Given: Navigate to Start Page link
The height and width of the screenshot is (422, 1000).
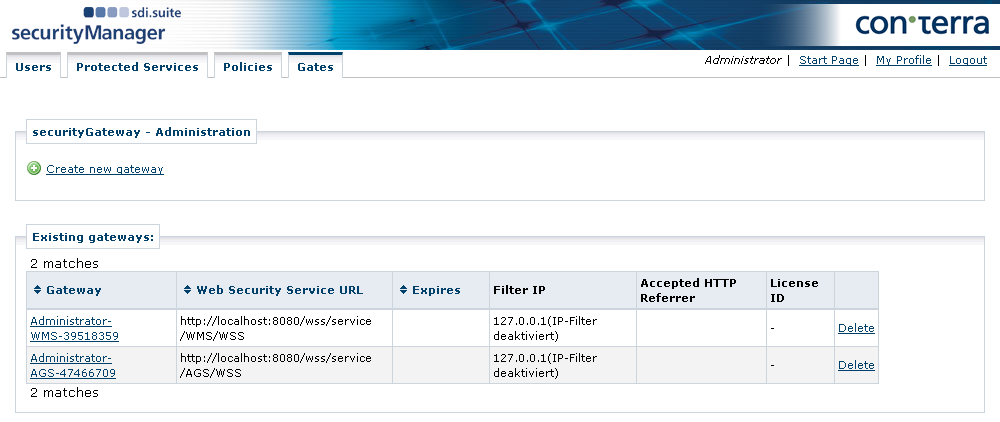Looking at the screenshot, I should coord(829,60).
